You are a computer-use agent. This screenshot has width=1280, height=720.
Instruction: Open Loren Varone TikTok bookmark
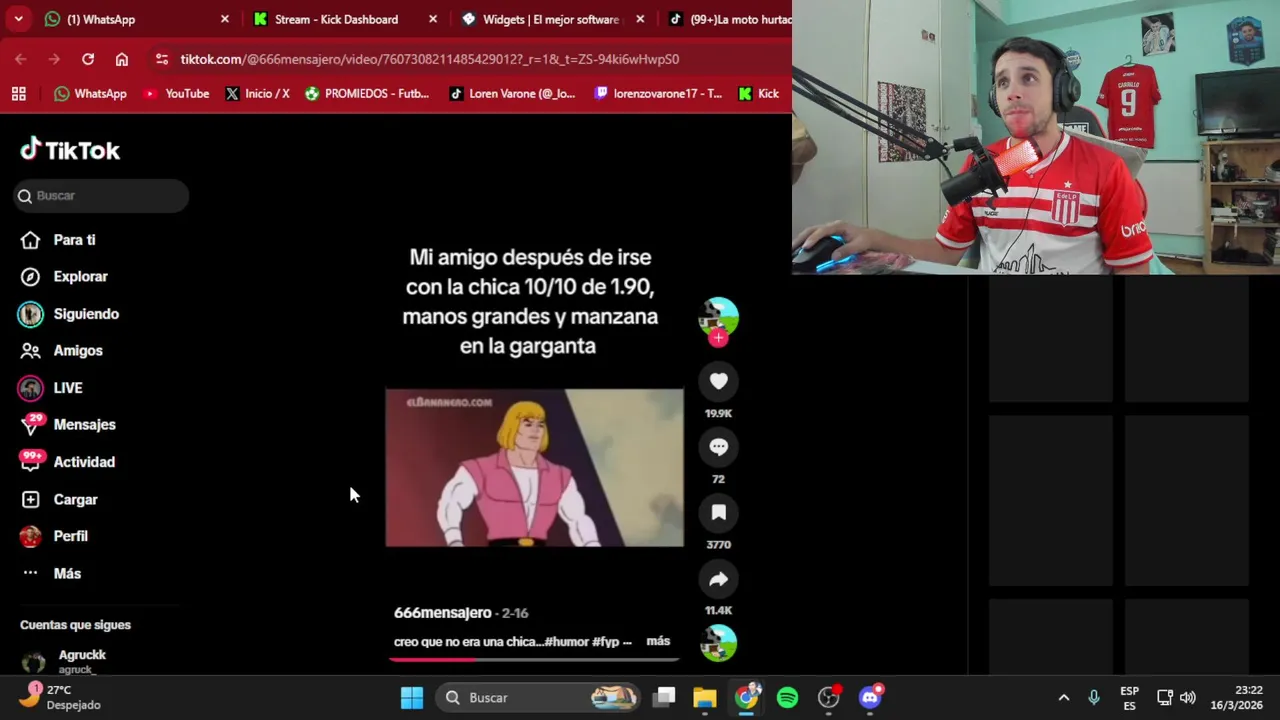click(x=512, y=93)
